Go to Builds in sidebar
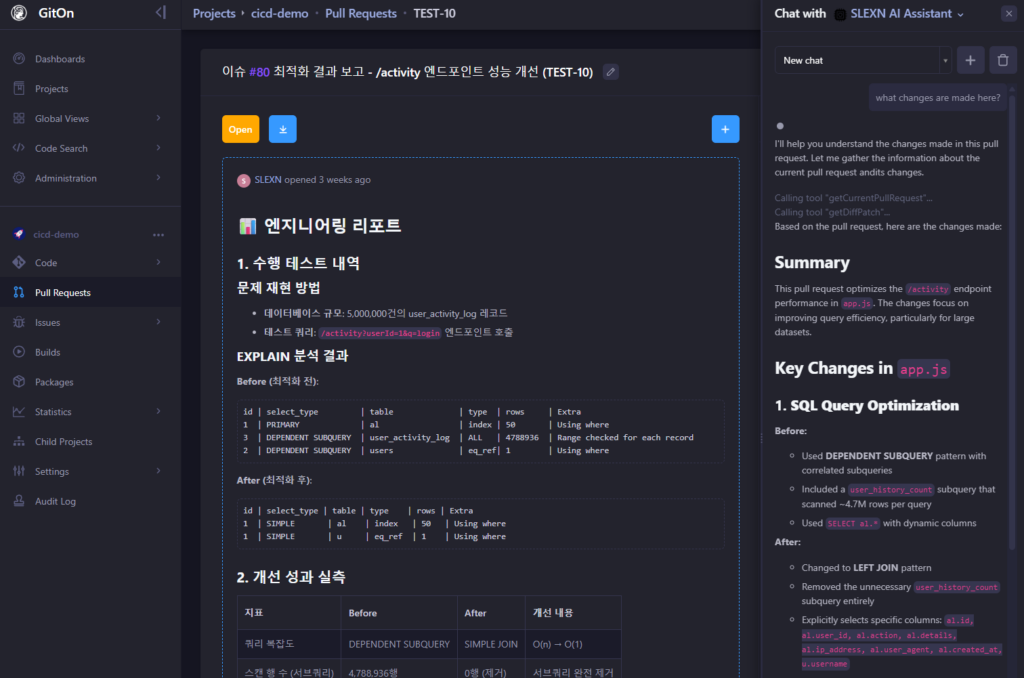 [47, 352]
